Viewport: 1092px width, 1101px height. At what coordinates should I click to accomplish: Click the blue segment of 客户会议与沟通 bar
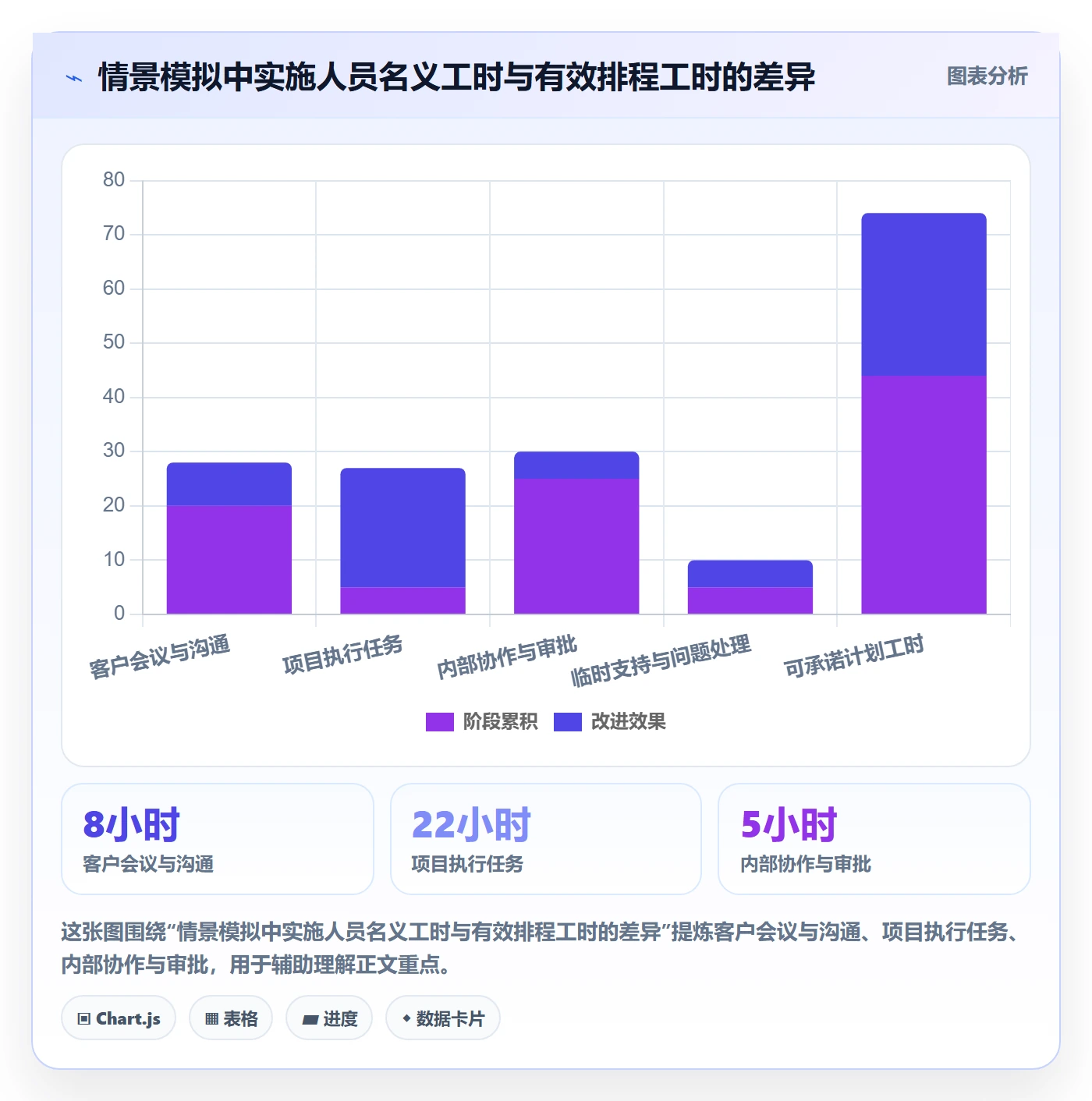pyautogui.click(x=229, y=484)
